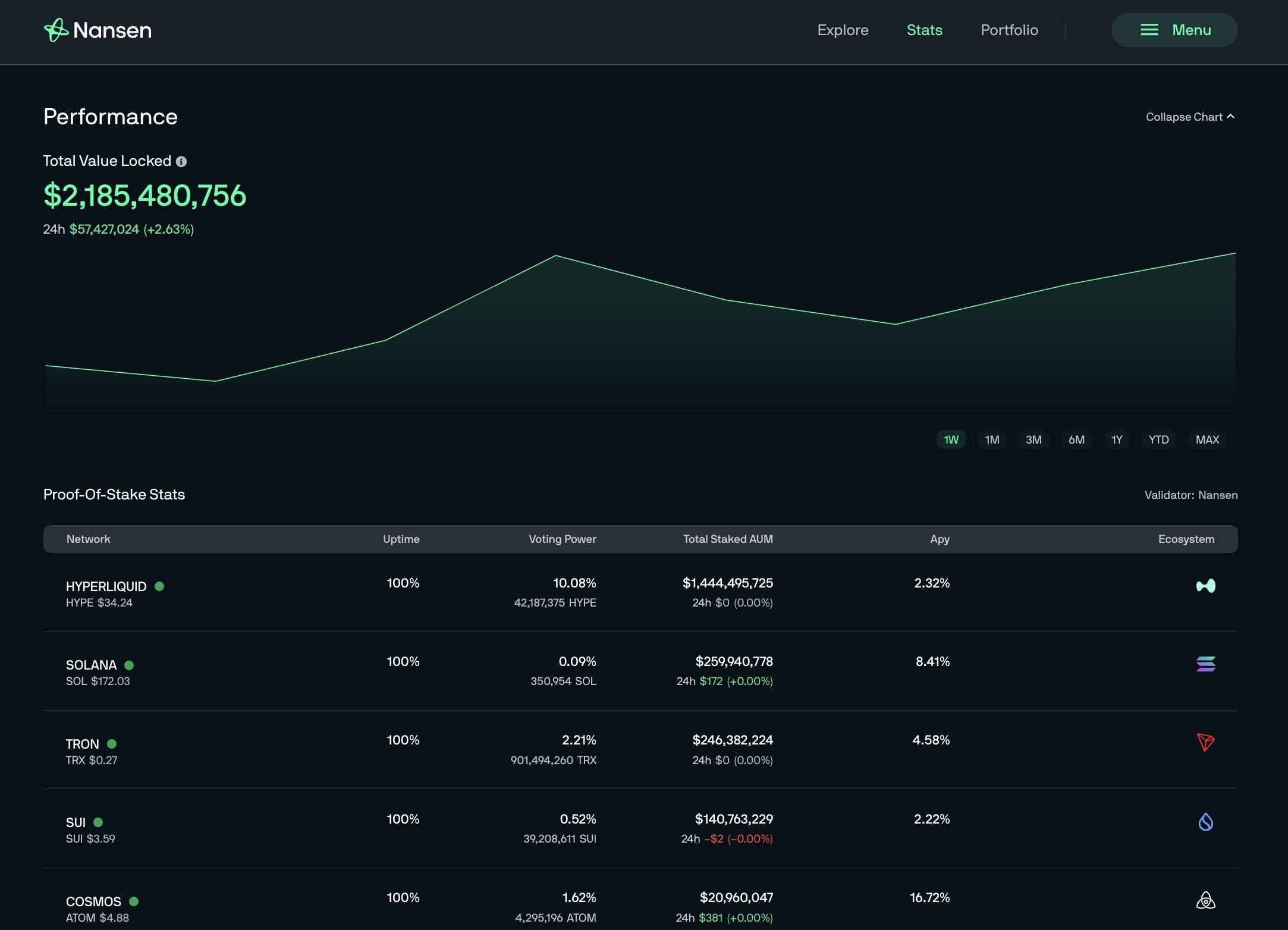
Task: Select the 1M chart range
Action: click(992, 439)
